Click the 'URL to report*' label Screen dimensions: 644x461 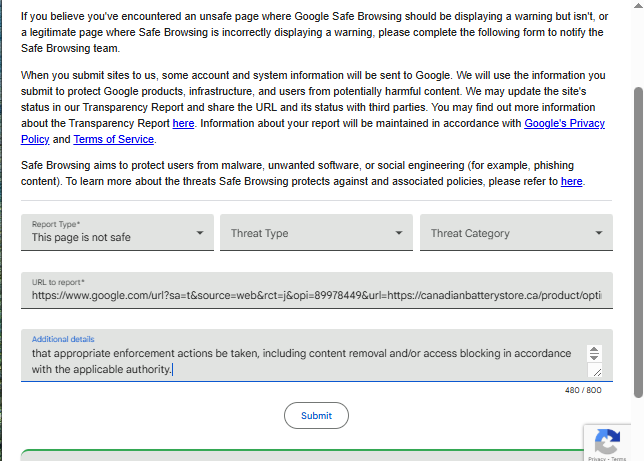tap(58, 282)
